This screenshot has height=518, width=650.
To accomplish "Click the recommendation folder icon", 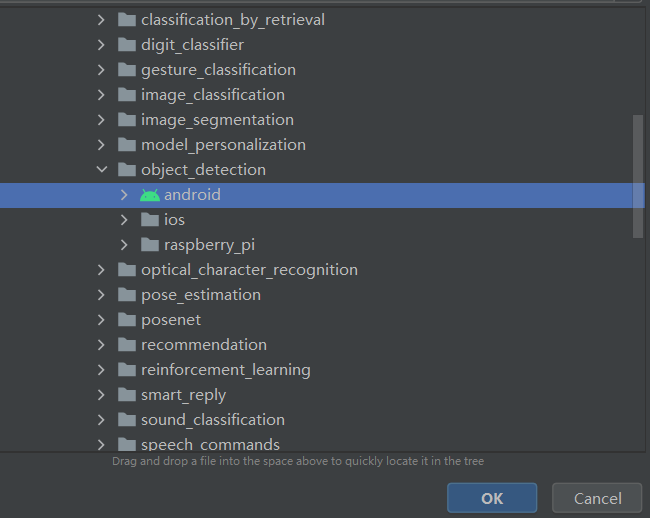I will point(127,345).
